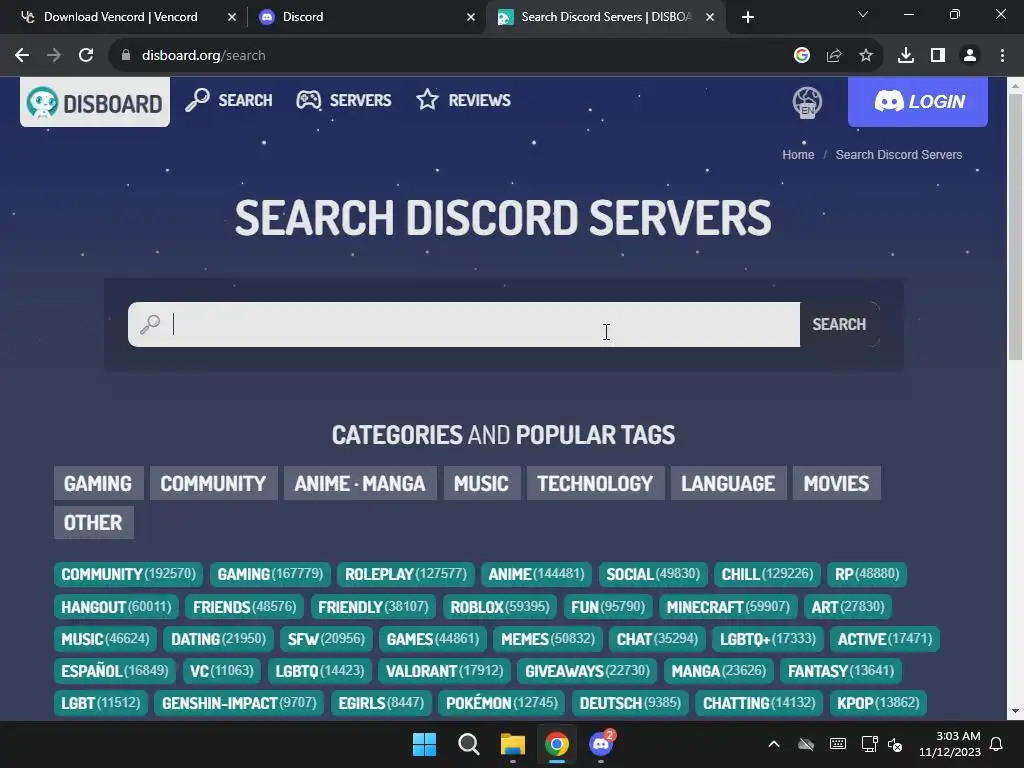Image resolution: width=1024 pixels, height=768 pixels.
Task: Select ANIME · MANGA category
Action: (360, 483)
